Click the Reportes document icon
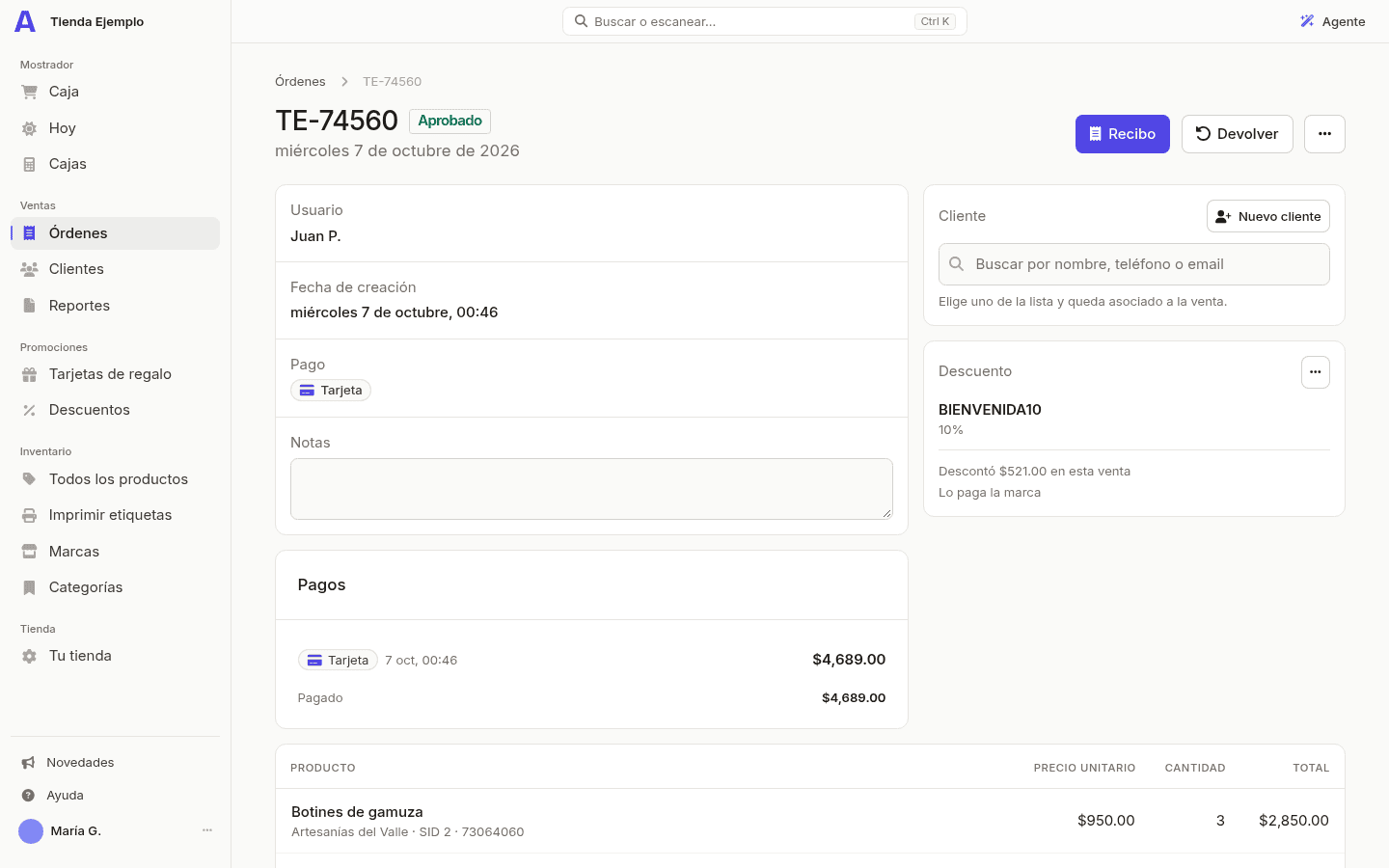This screenshot has height=868, width=1389. coord(29,306)
